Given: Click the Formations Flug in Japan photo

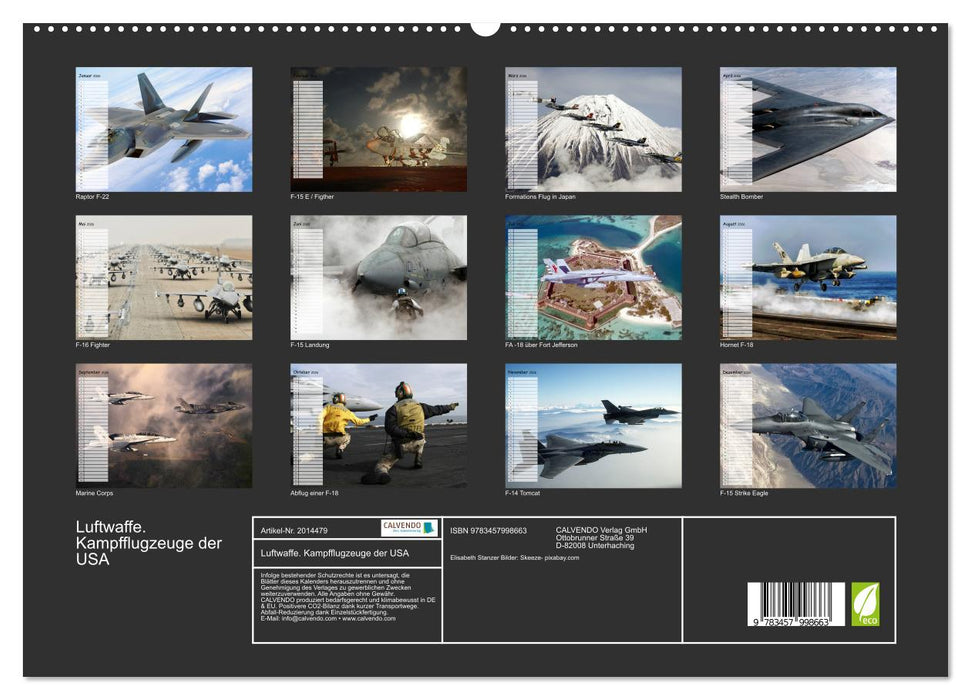Looking at the screenshot, I should [595, 128].
